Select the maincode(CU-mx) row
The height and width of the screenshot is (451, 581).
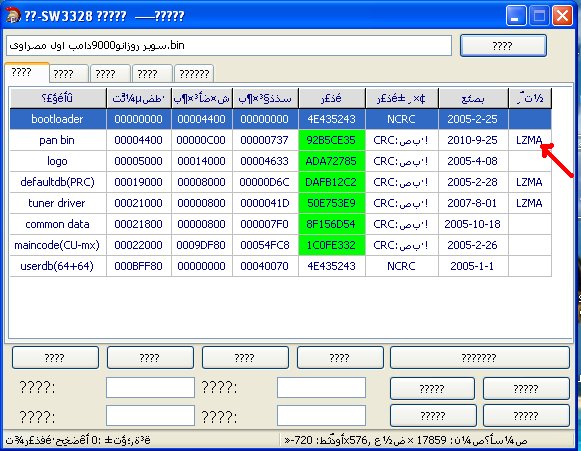pyautogui.click(x=280, y=245)
